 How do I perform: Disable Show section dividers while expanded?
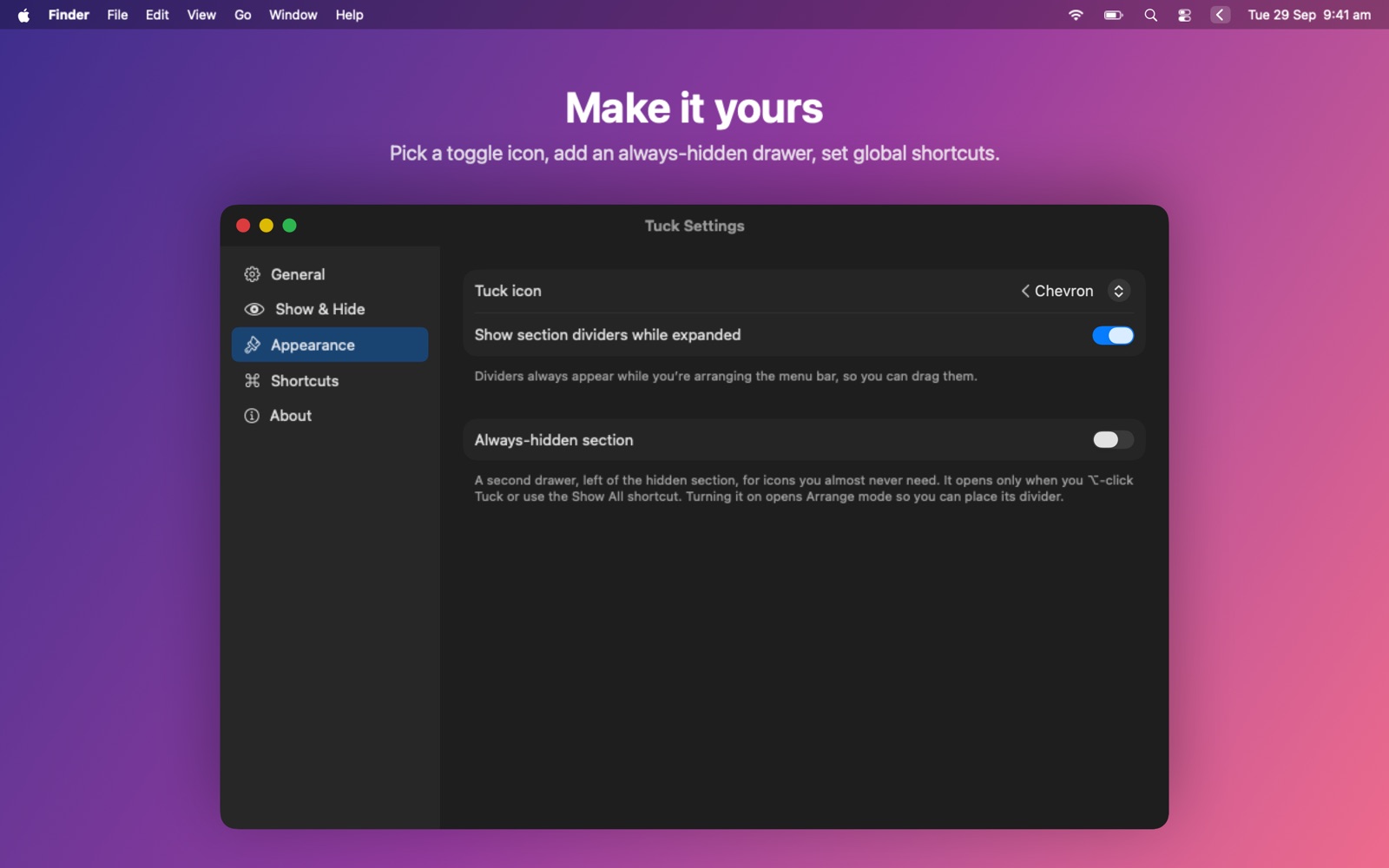[1112, 335]
